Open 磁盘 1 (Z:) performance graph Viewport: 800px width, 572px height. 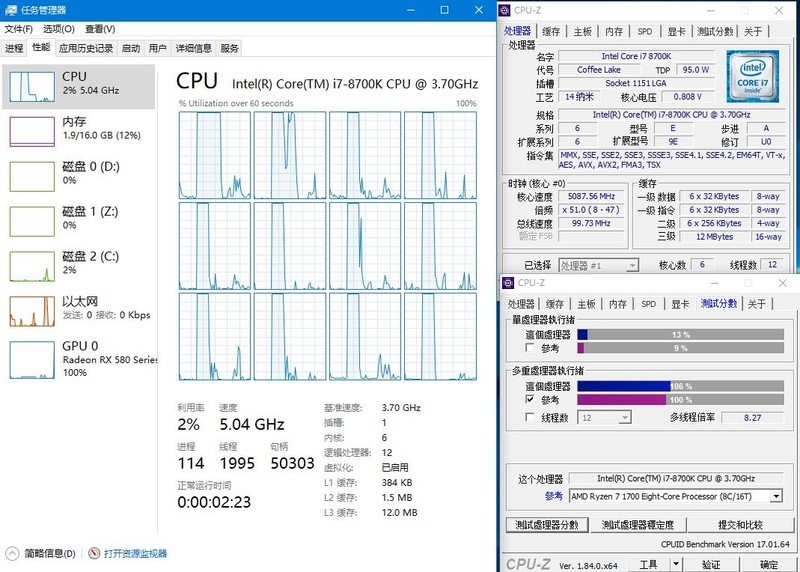click(79, 221)
